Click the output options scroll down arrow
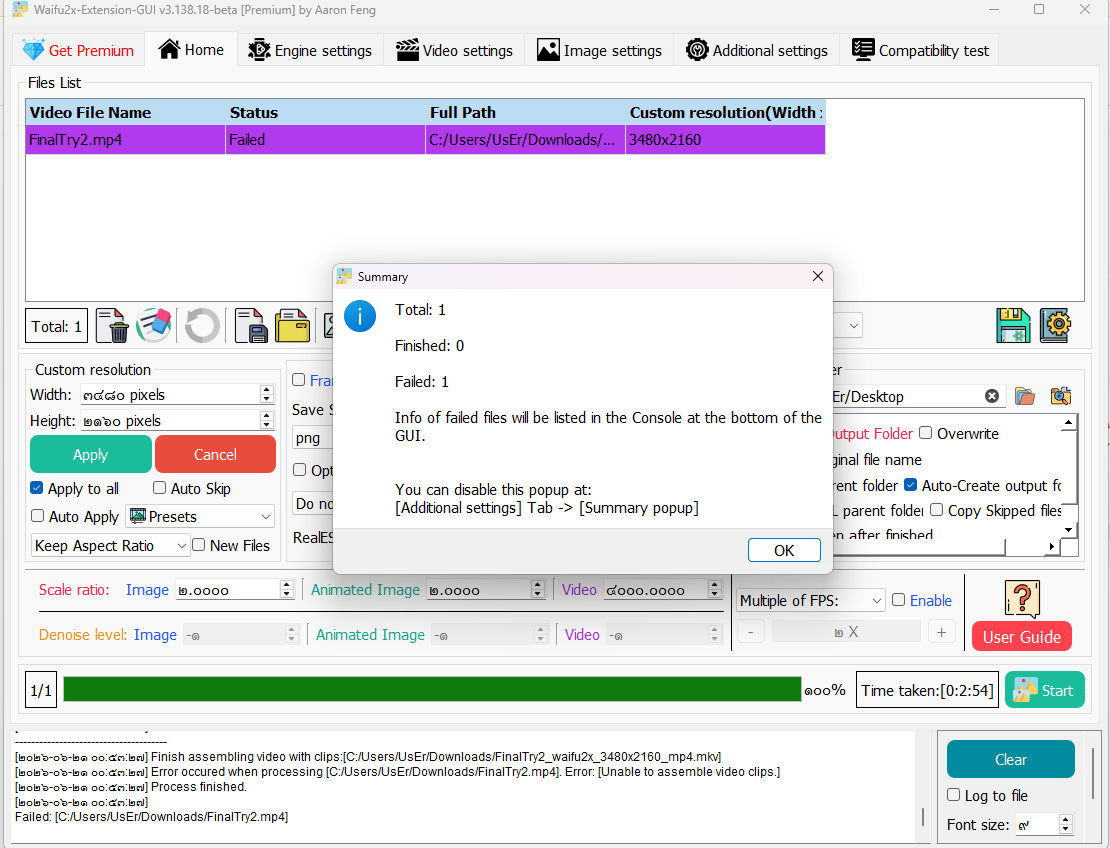Screen dimensions: 1110x848 tap(1068, 530)
